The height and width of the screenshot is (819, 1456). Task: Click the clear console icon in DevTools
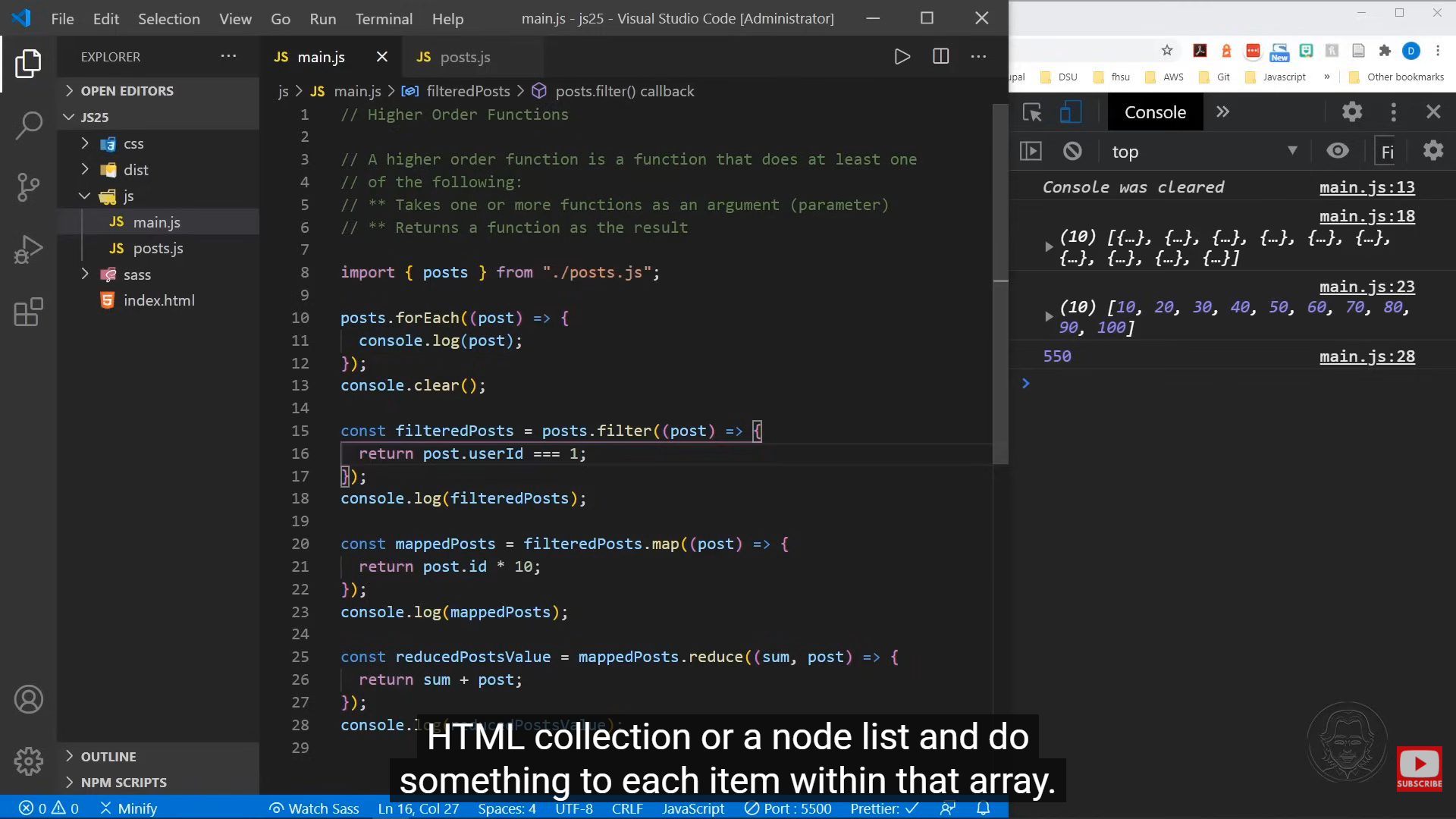point(1072,151)
